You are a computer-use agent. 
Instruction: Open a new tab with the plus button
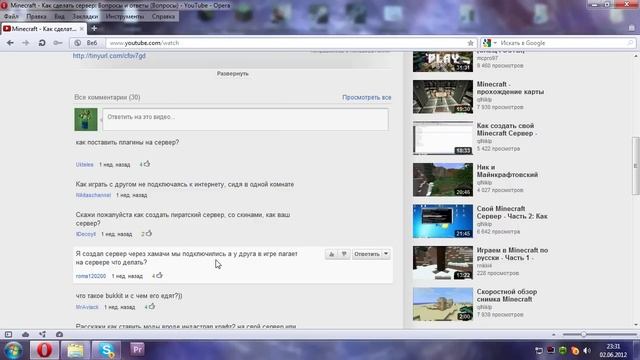pyautogui.click(x=94, y=29)
